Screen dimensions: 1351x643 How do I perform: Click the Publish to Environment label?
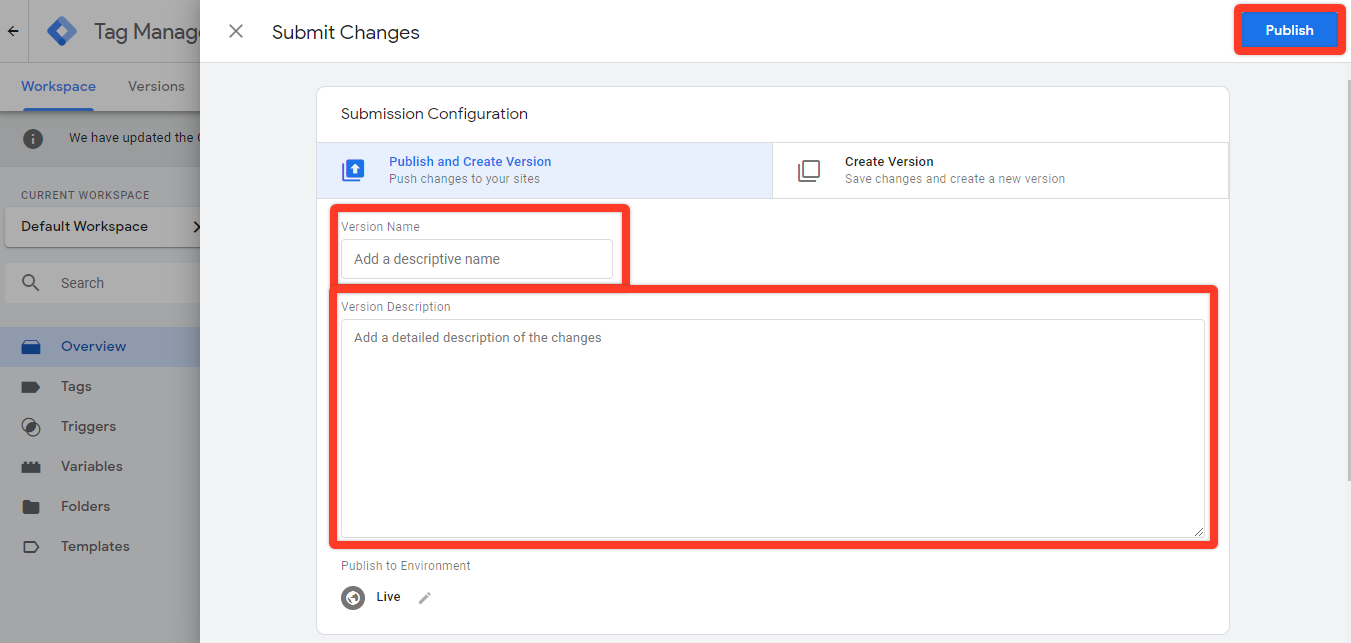point(406,566)
